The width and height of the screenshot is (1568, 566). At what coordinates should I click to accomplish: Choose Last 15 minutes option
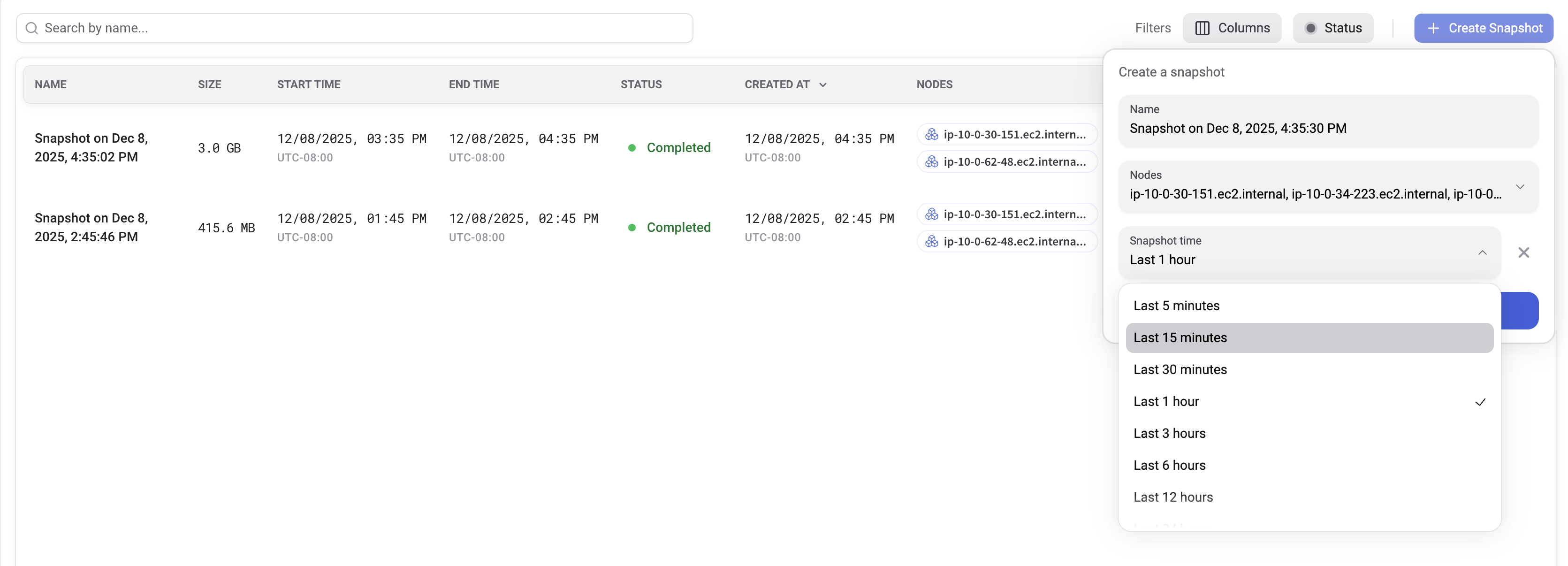(x=1180, y=338)
